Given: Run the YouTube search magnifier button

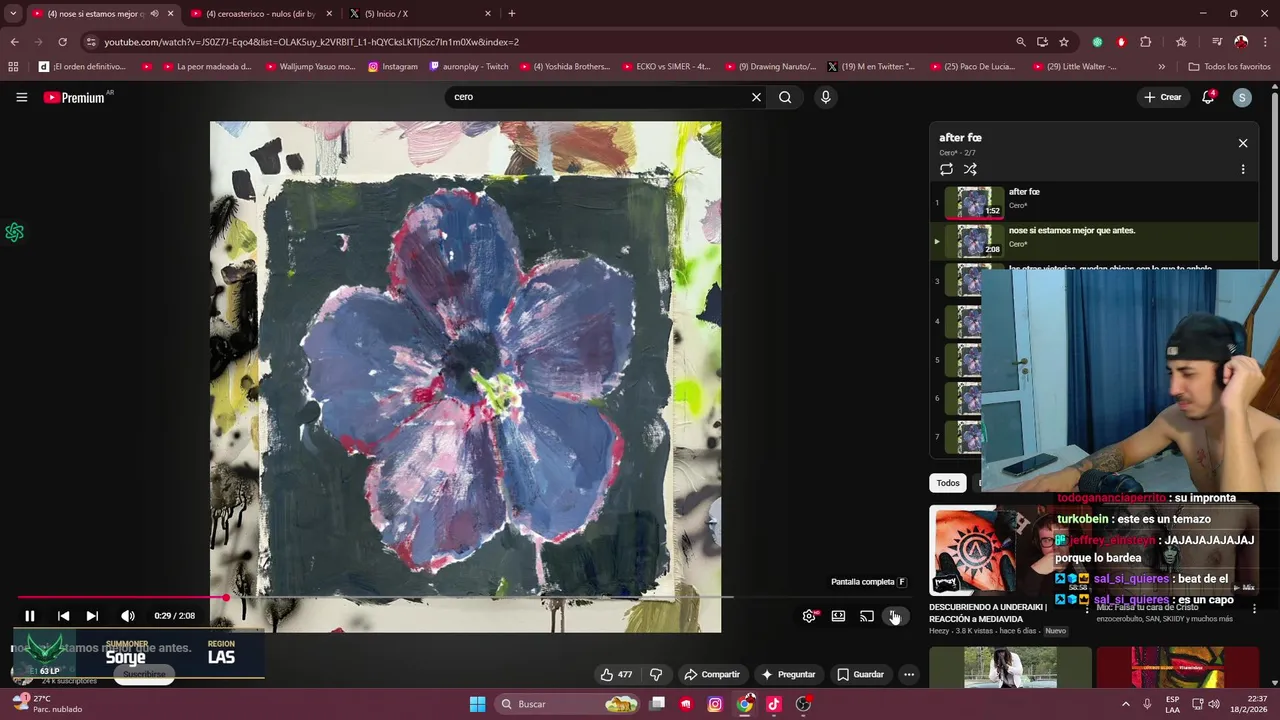Looking at the screenshot, I should coord(785,97).
